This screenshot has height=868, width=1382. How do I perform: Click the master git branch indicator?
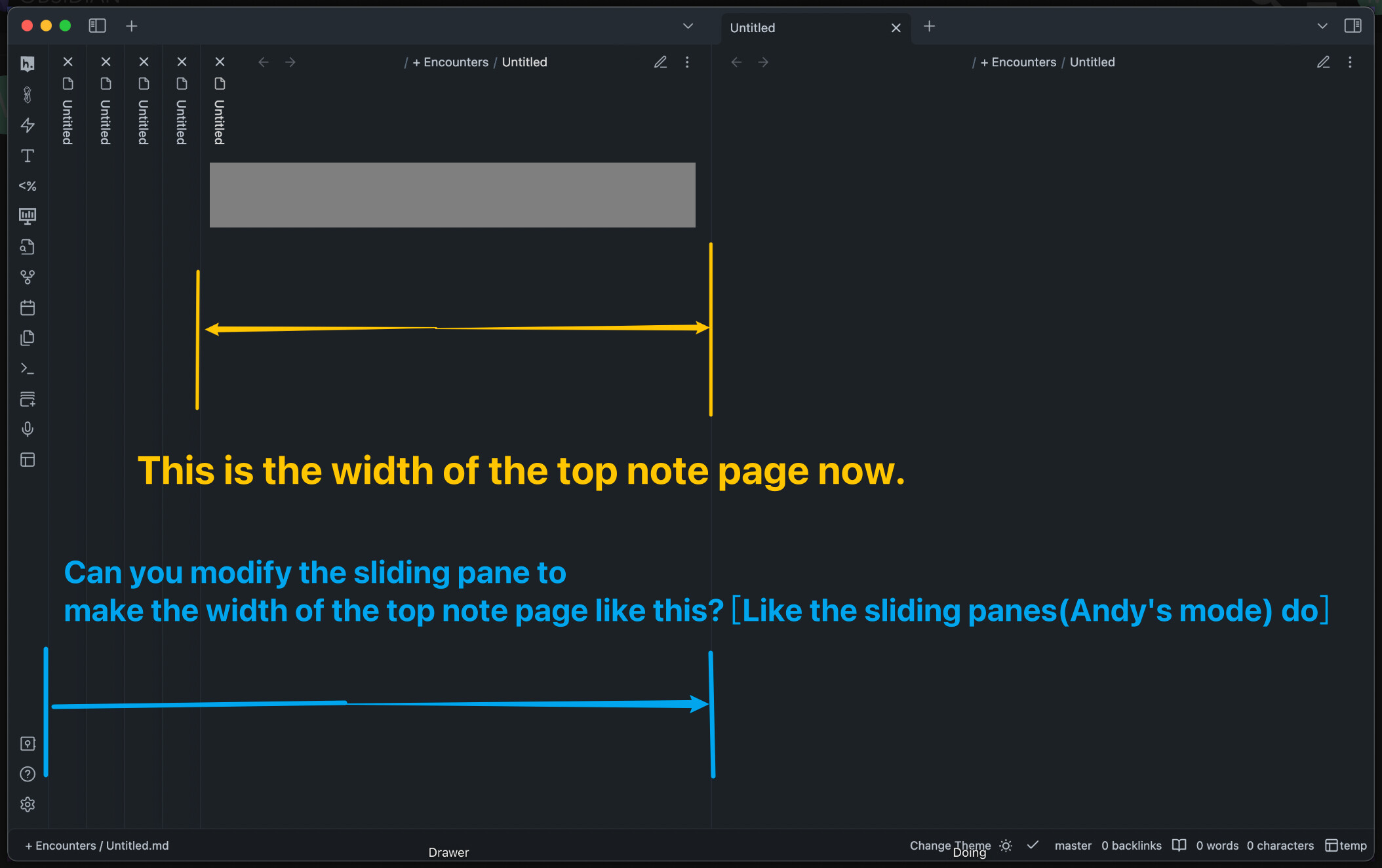(1073, 846)
